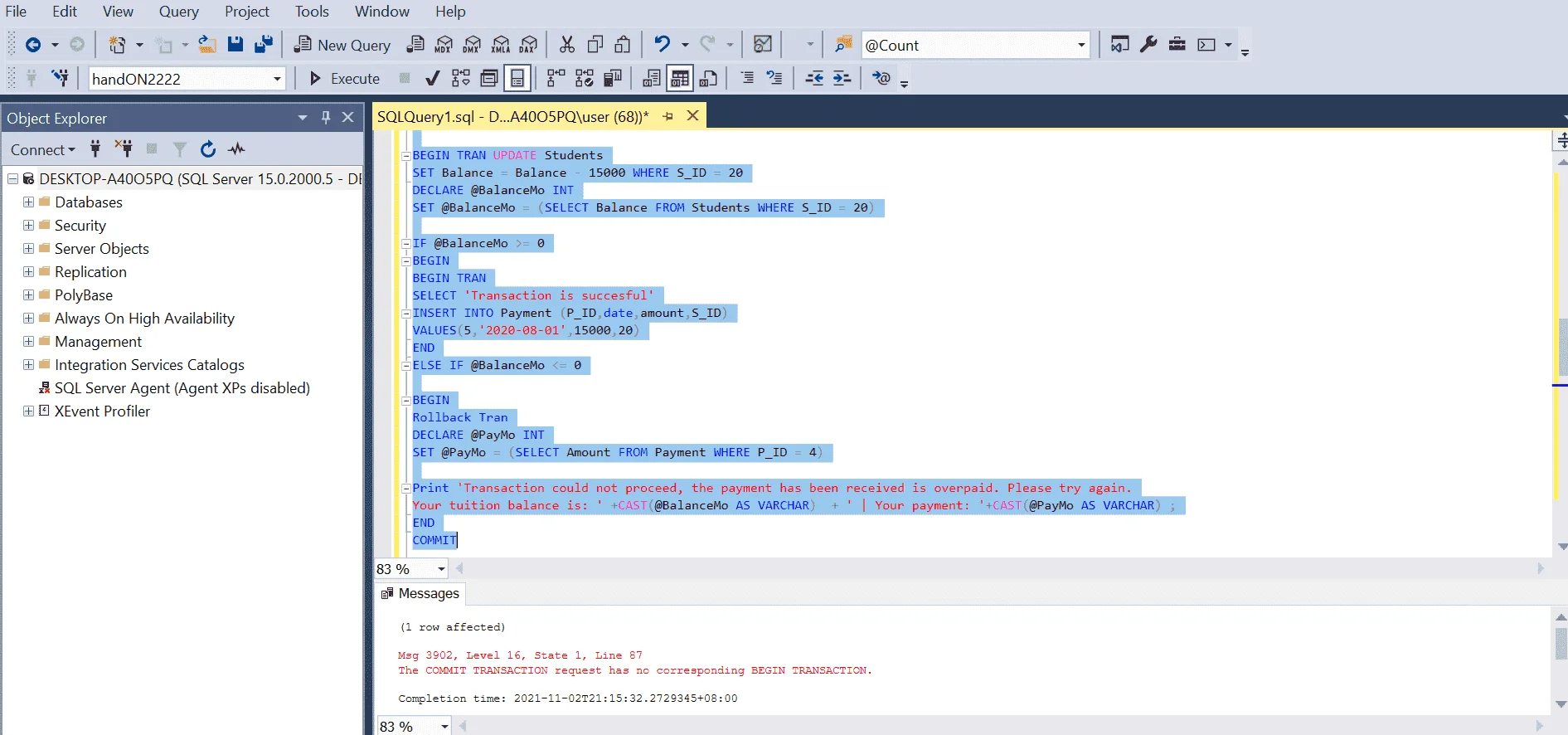This screenshot has height=735, width=1568.
Task: Open the File menu
Action: 16,12
